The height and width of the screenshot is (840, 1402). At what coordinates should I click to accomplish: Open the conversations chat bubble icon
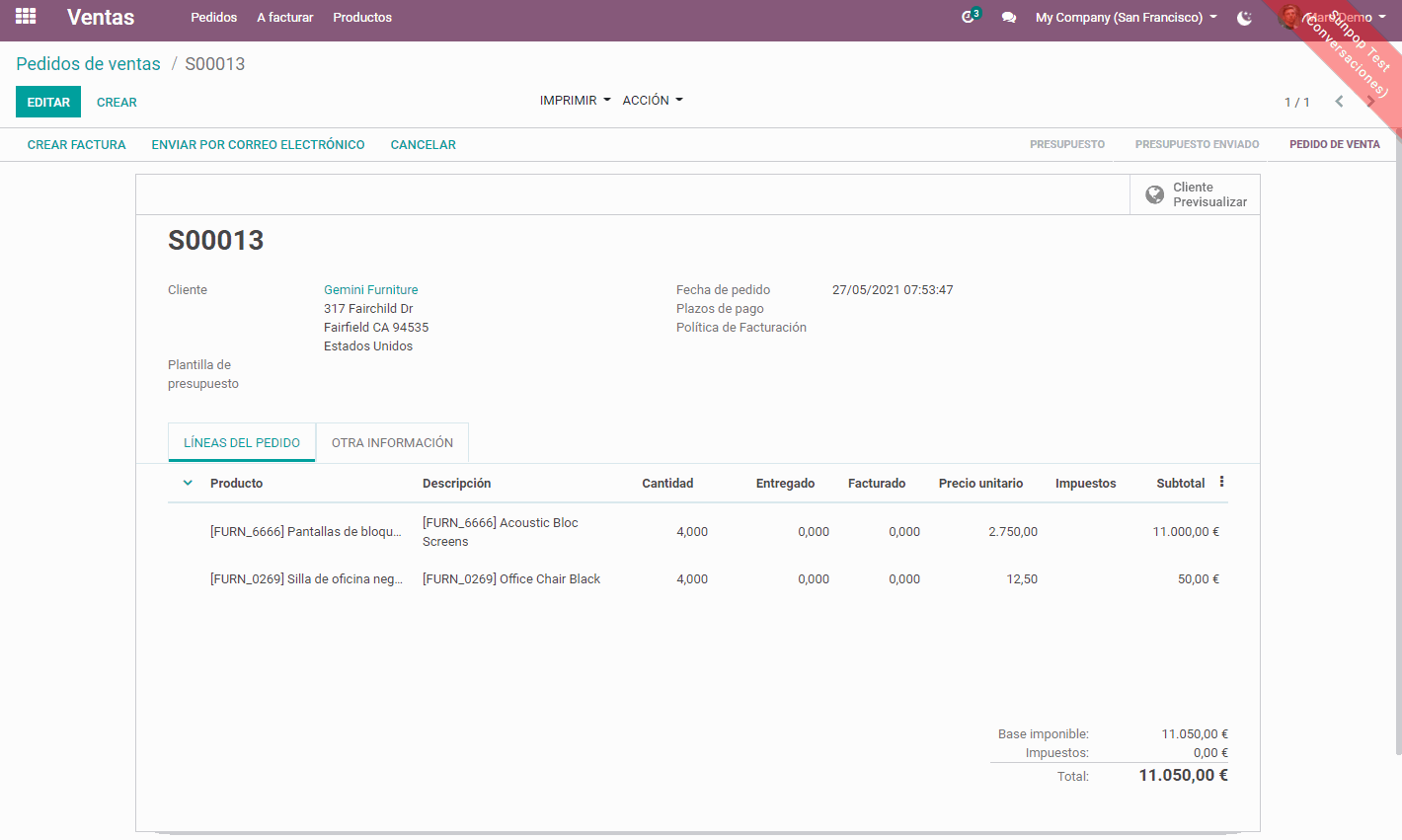(1008, 18)
